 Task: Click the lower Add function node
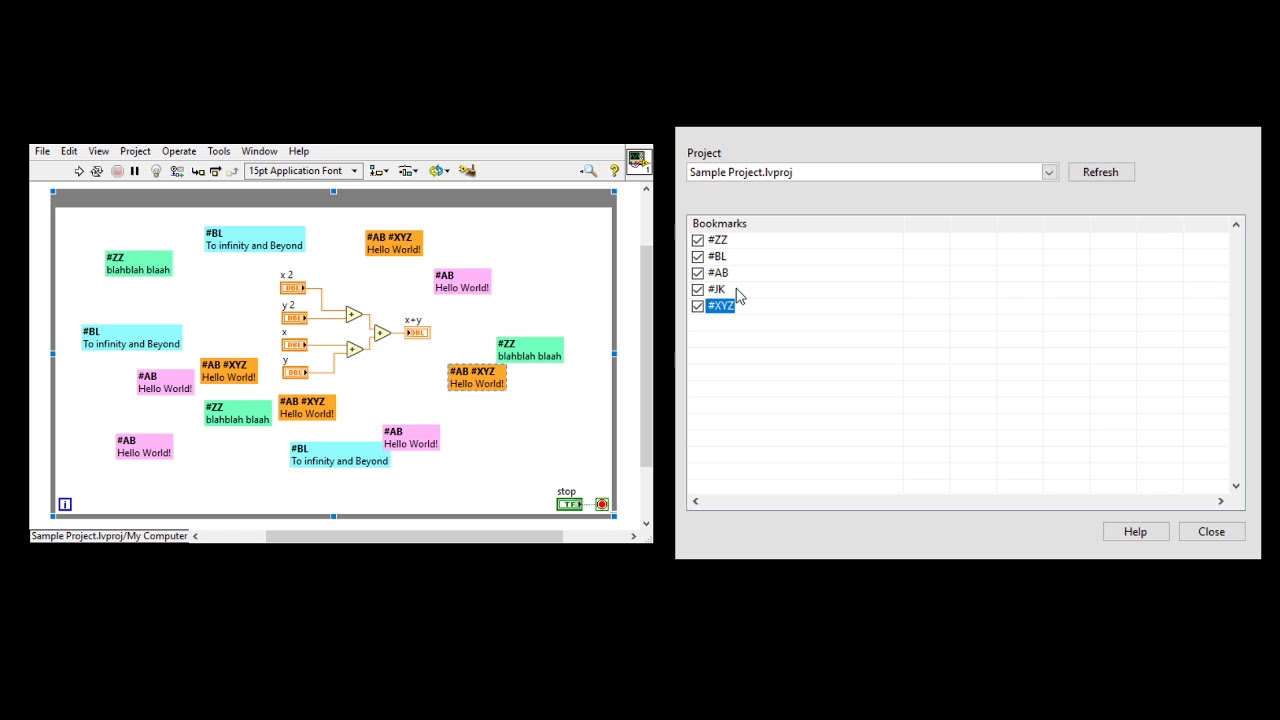pos(354,349)
